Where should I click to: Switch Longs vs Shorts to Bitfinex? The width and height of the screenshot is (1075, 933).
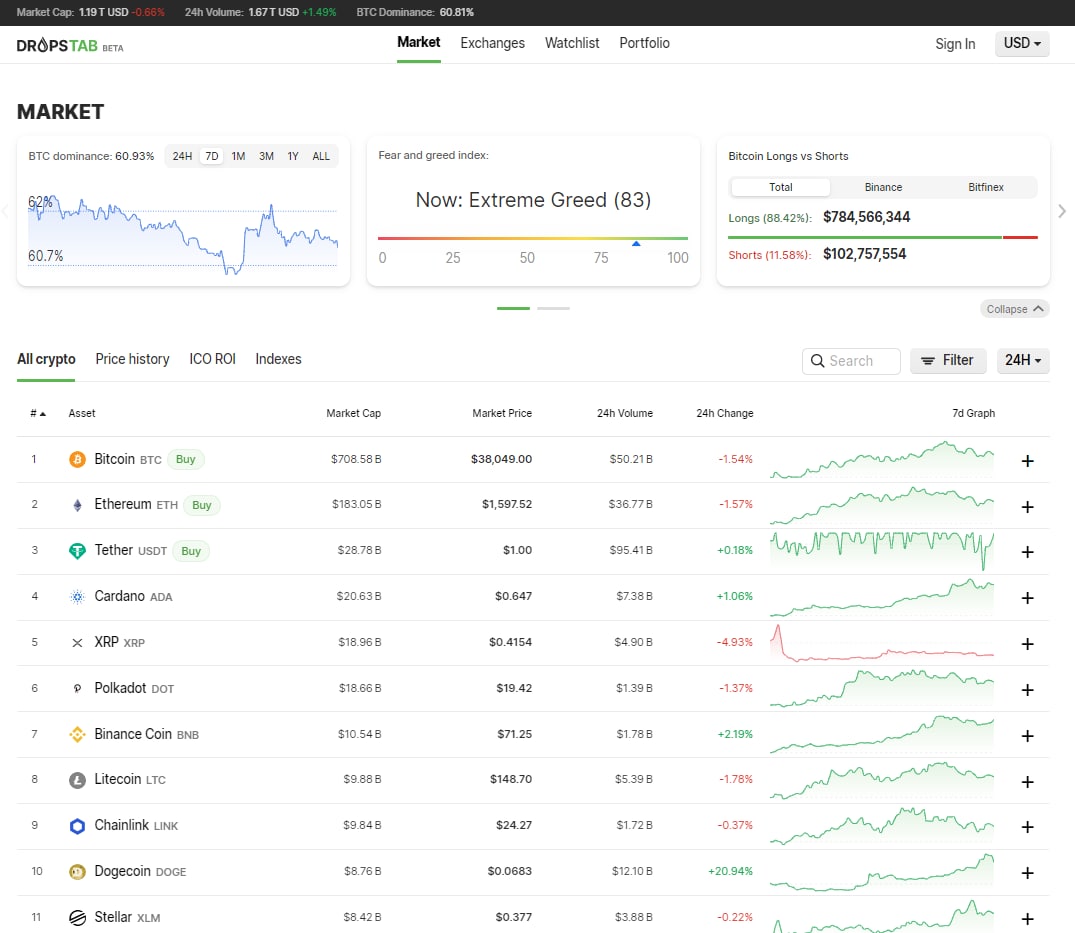coord(985,187)
